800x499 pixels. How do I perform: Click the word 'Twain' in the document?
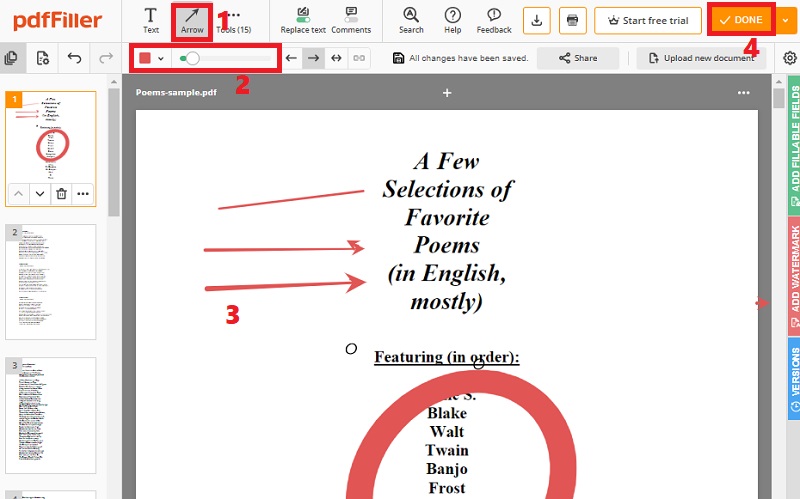pyautogui.click(x=447, y=450)
